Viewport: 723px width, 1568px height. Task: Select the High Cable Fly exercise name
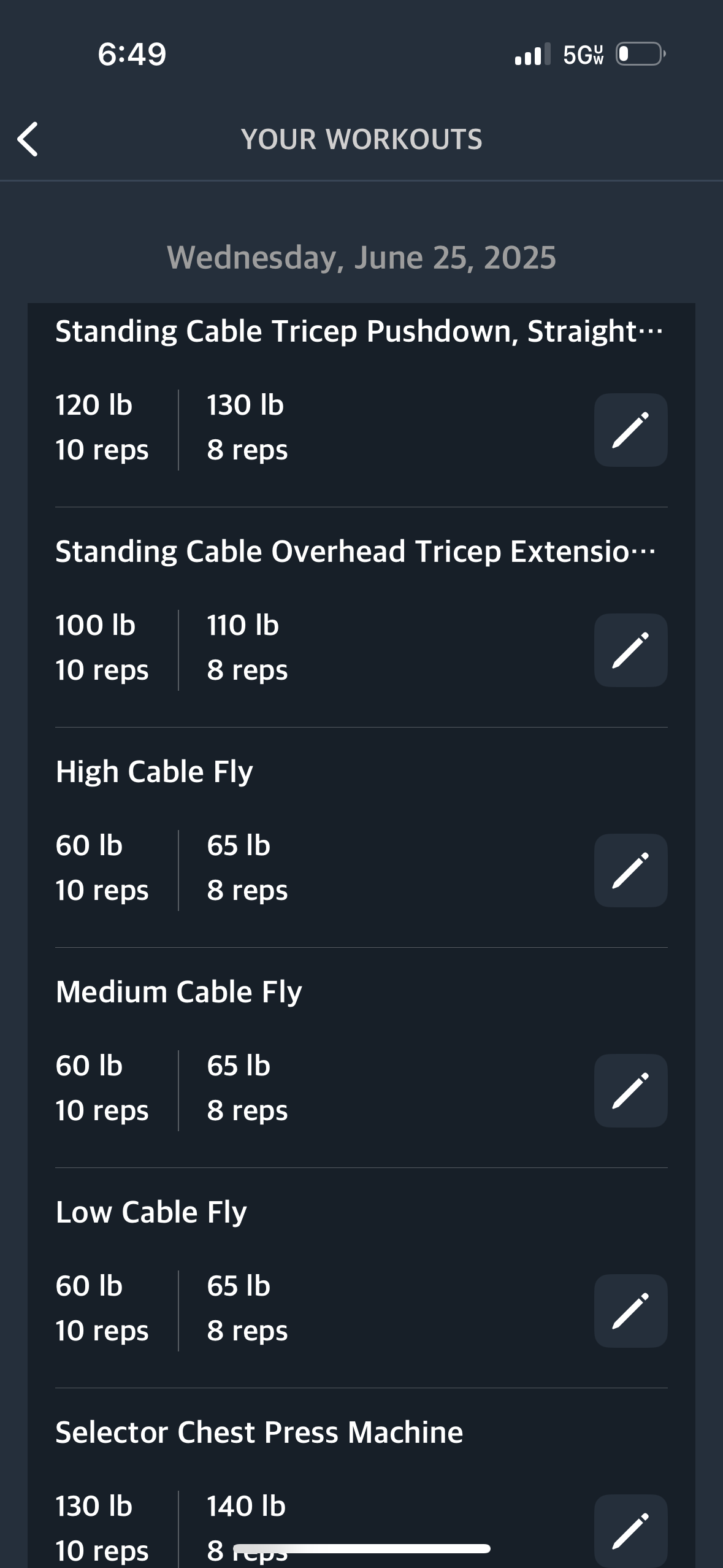click(154, 772)
